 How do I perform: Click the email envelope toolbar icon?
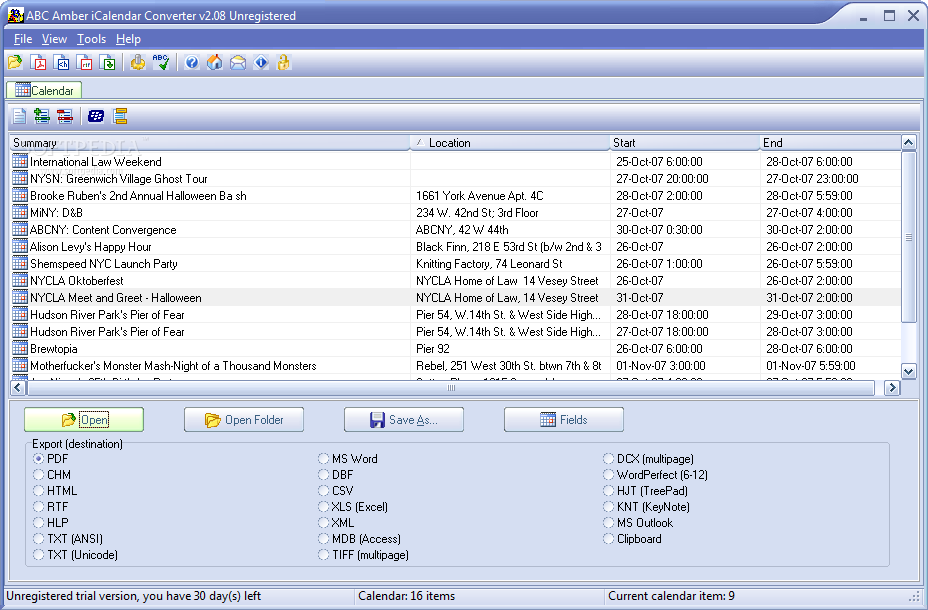point(238,62)
